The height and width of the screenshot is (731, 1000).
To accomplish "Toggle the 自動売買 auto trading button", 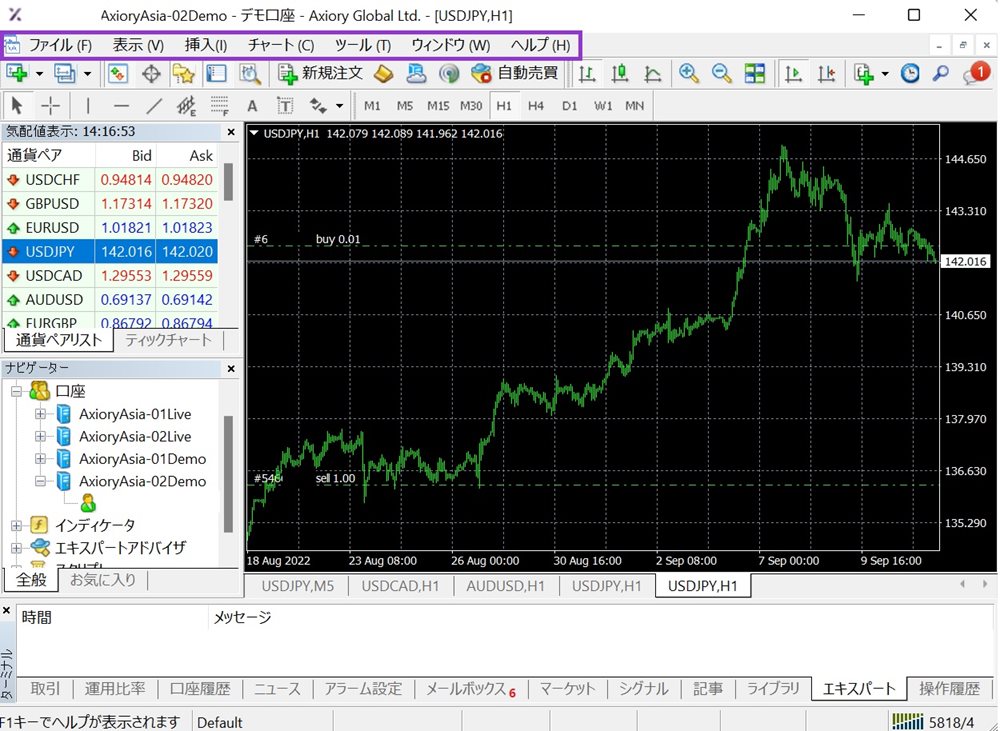I will point(515,73).
